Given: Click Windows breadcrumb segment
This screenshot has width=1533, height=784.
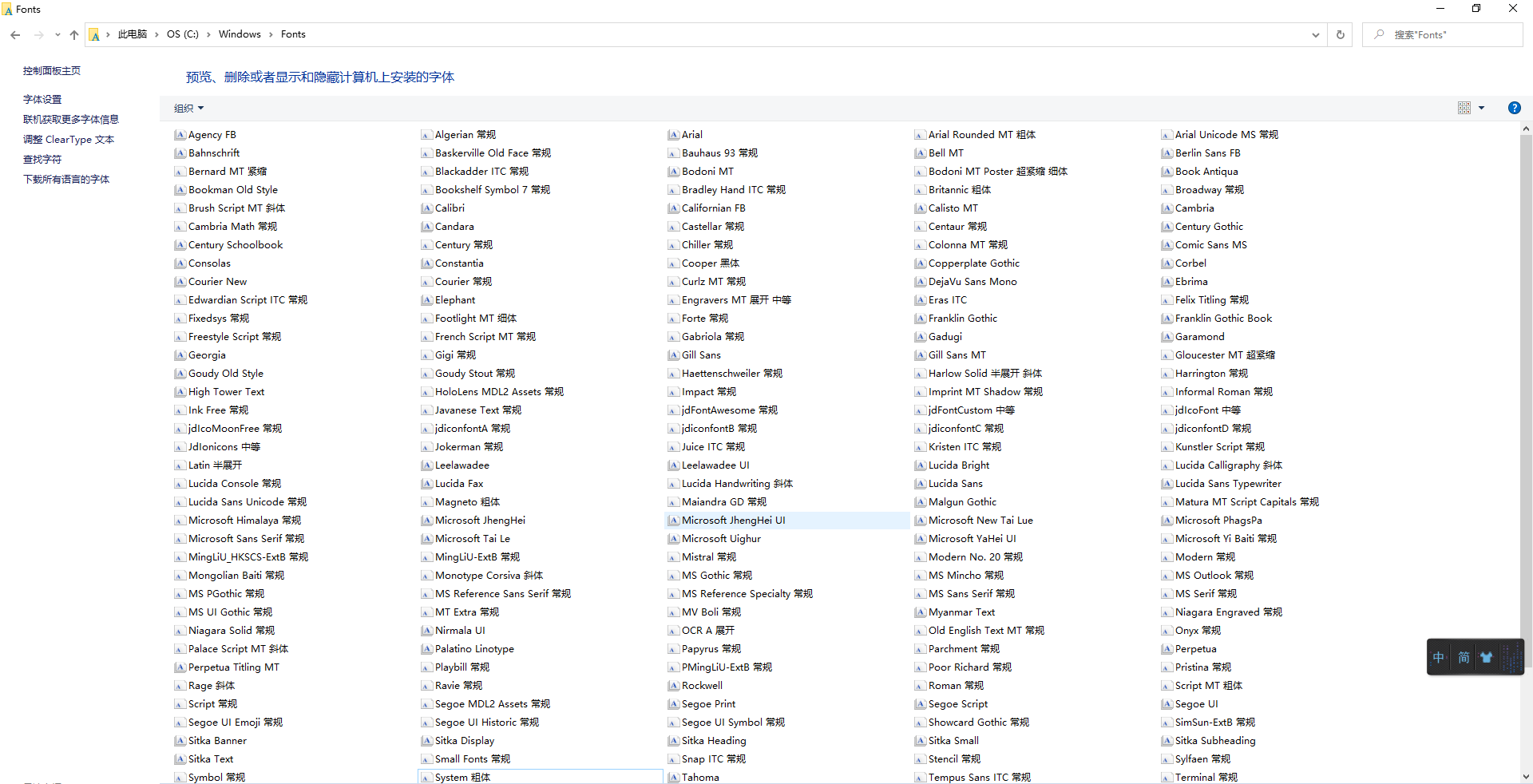Looking at the screenshot, I should coord(240,34).
